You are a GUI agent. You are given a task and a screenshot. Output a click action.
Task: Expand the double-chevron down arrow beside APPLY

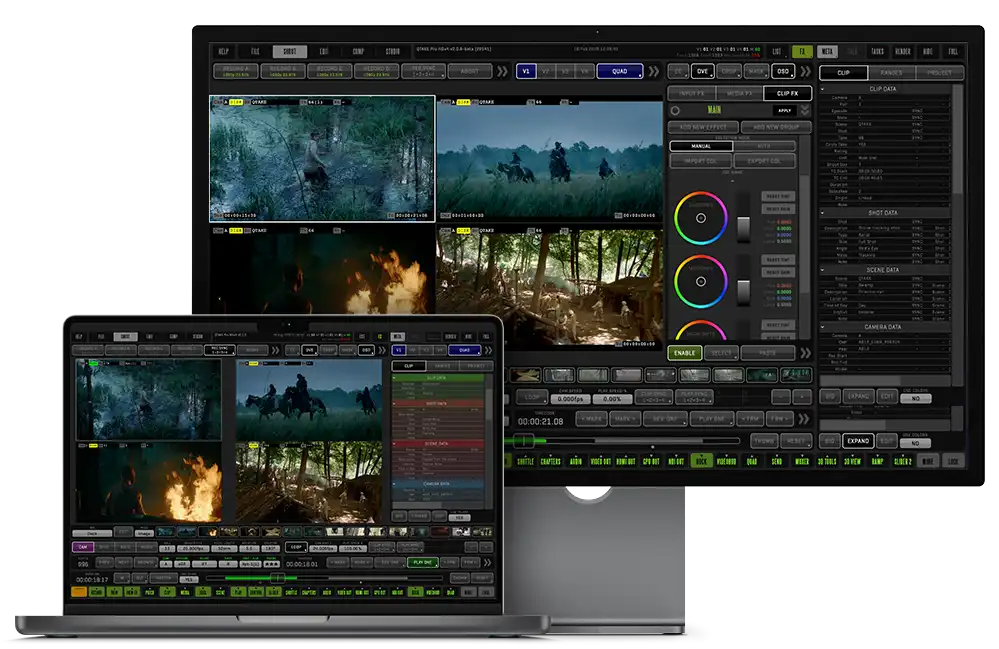[x=805, y=110]
